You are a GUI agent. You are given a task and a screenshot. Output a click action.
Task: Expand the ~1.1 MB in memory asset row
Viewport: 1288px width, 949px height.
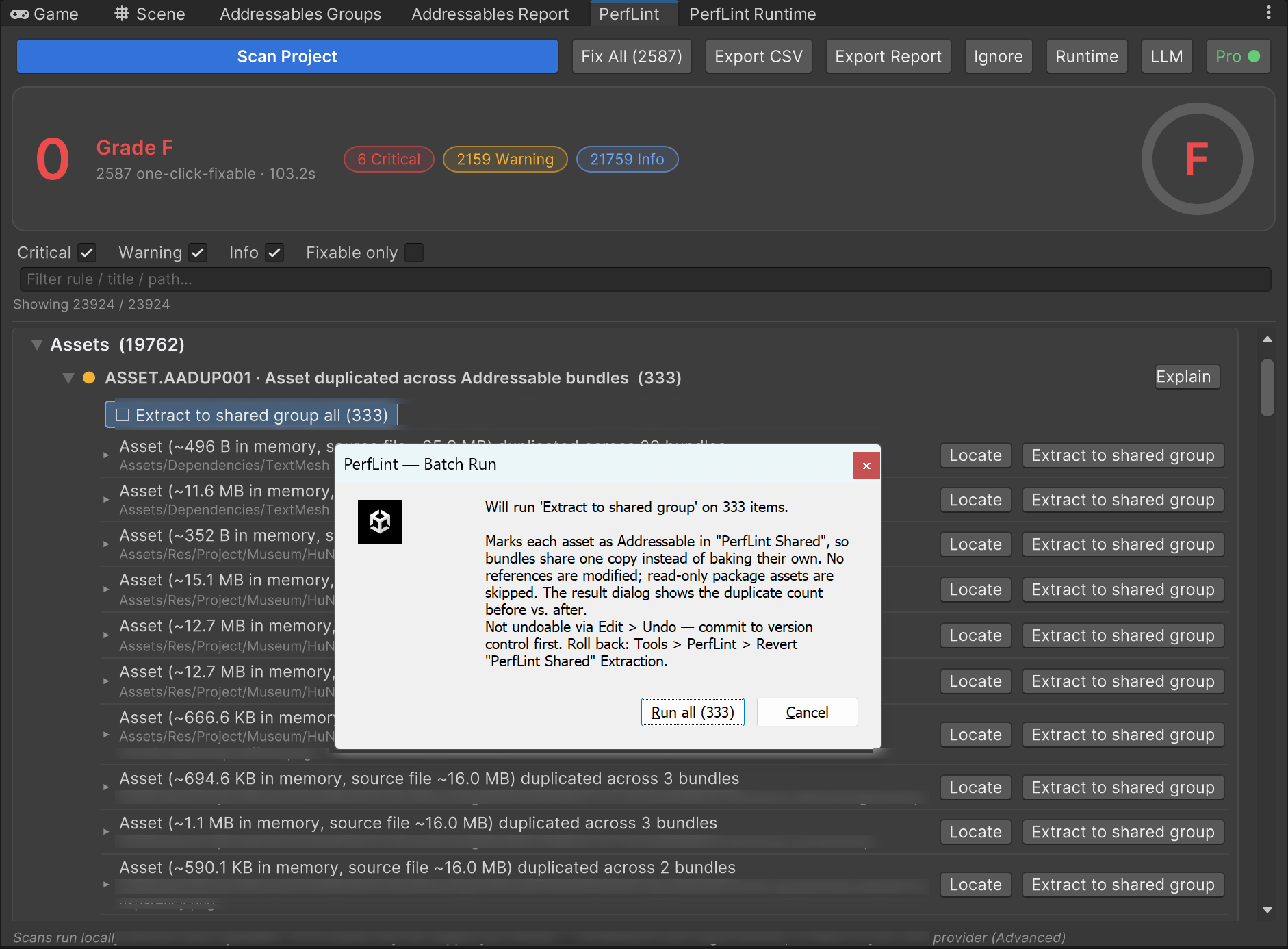106,831
